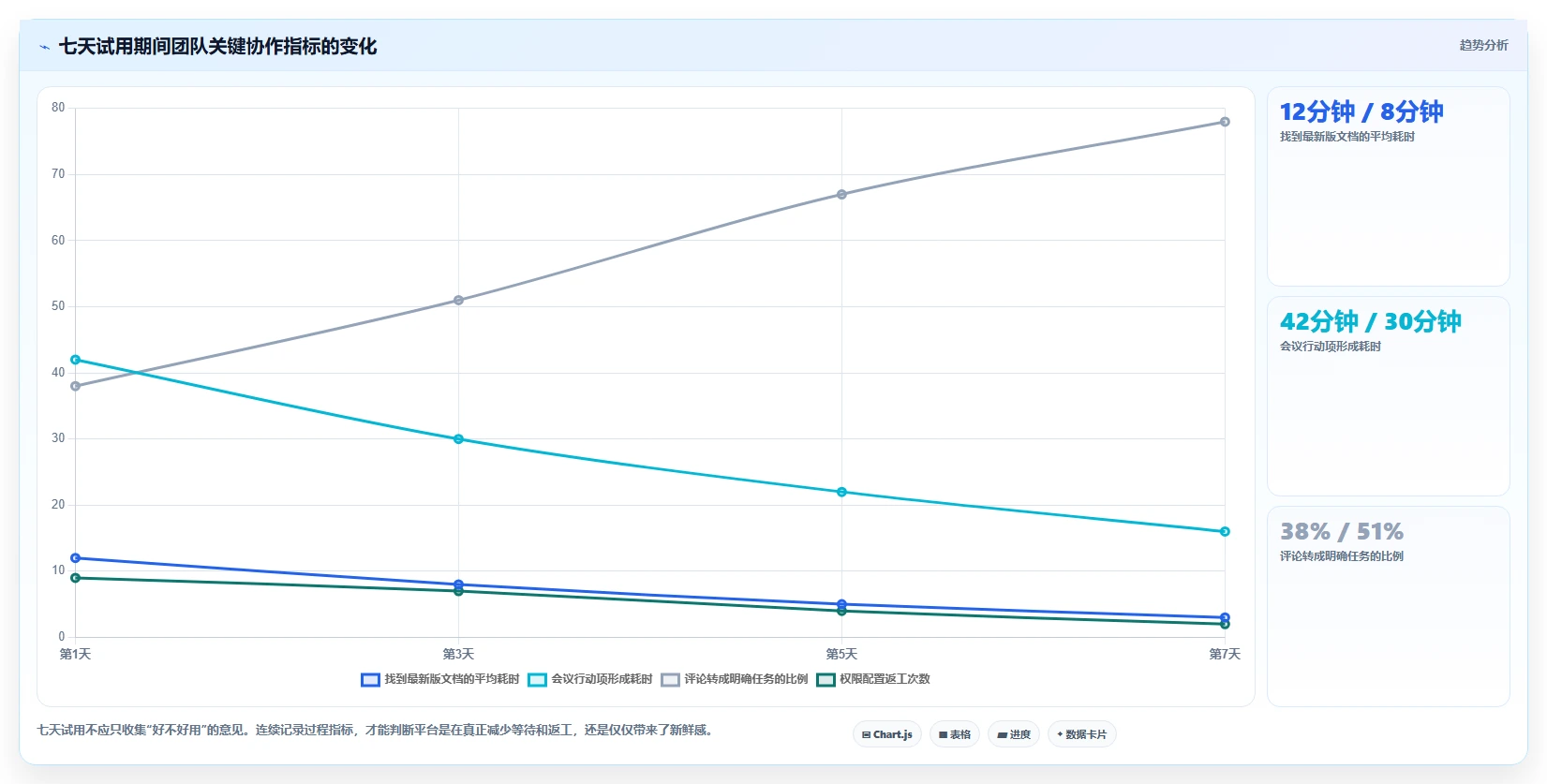Click the title 七天试用期间团队关键协作指标的变化
Screen dimensions: 1547x784
coord(217,47)
